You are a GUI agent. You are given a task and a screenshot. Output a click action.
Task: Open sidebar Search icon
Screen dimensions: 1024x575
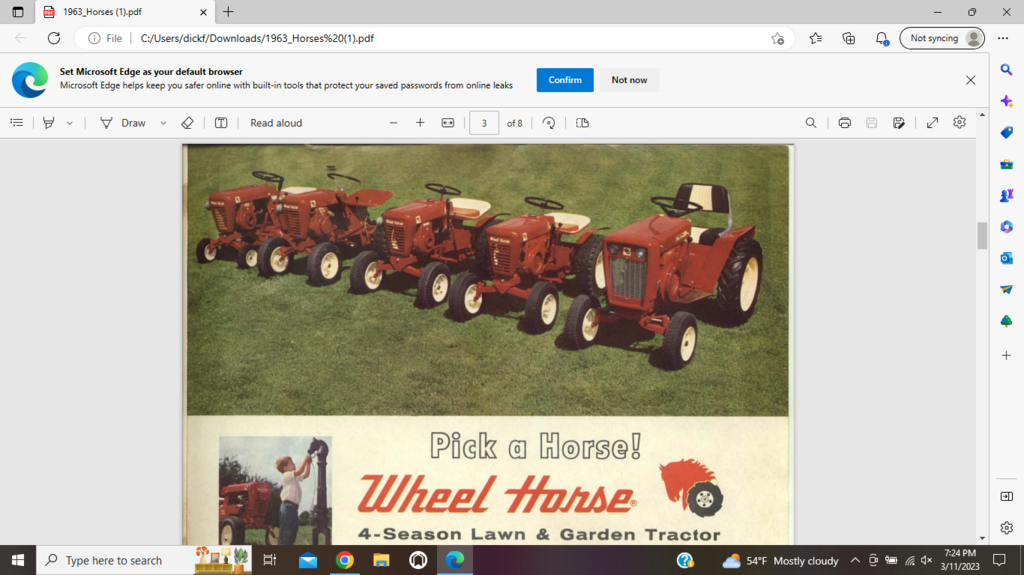1006,69
